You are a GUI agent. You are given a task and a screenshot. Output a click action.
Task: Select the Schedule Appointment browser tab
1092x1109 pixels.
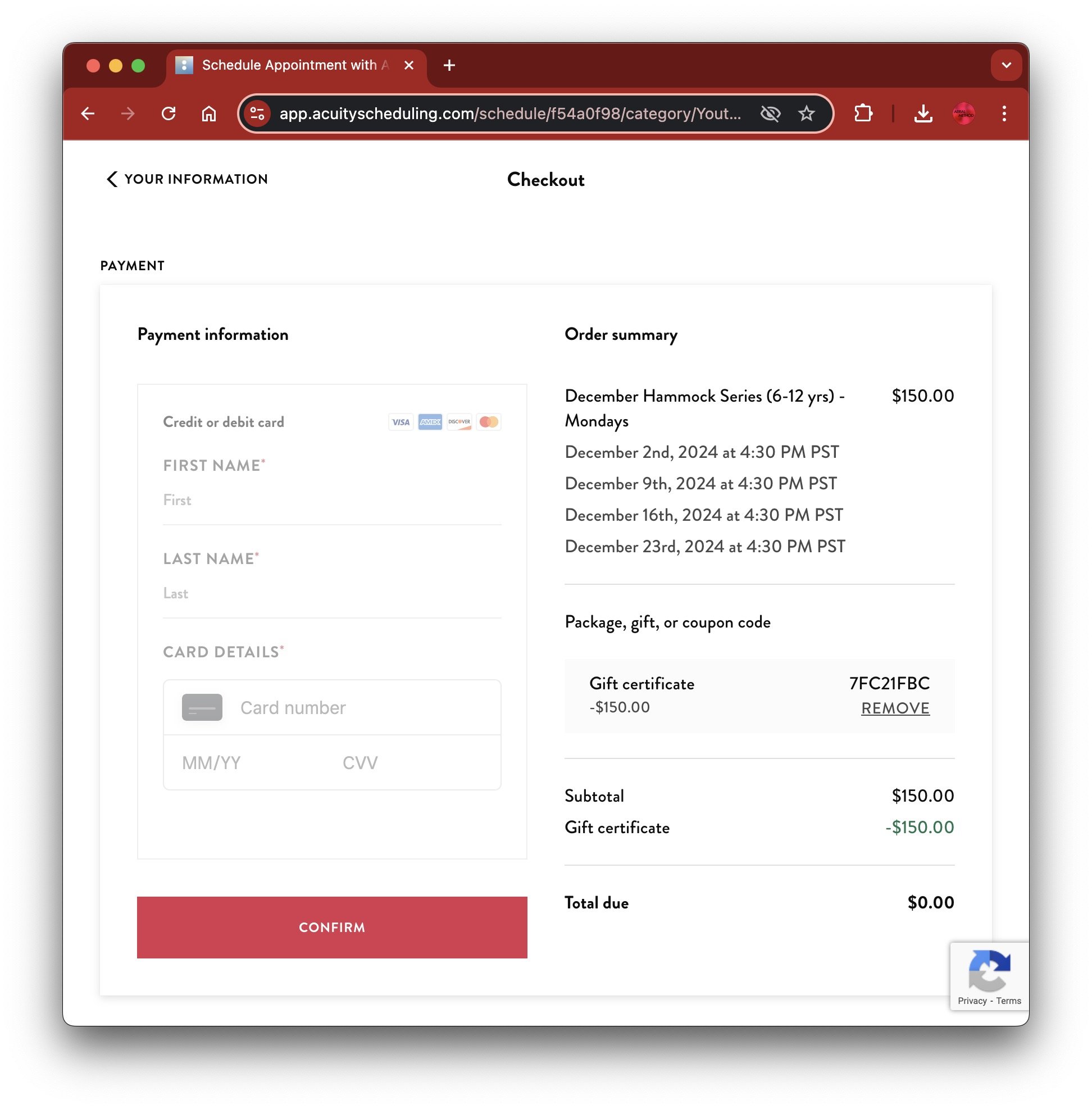(x=295, y=65)
